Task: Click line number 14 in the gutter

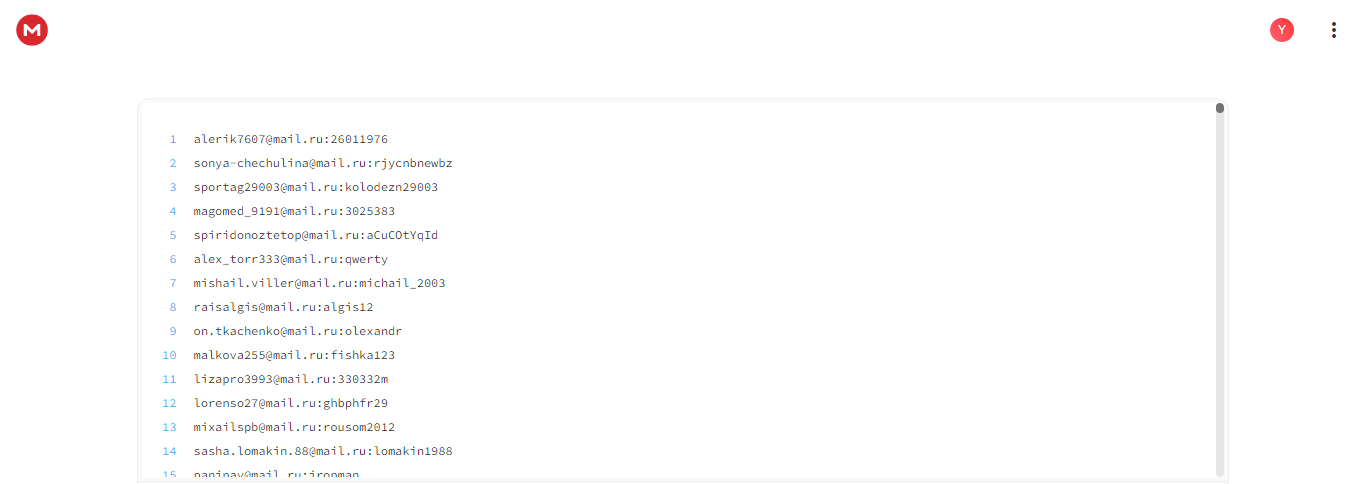Action: click(170, 451)
